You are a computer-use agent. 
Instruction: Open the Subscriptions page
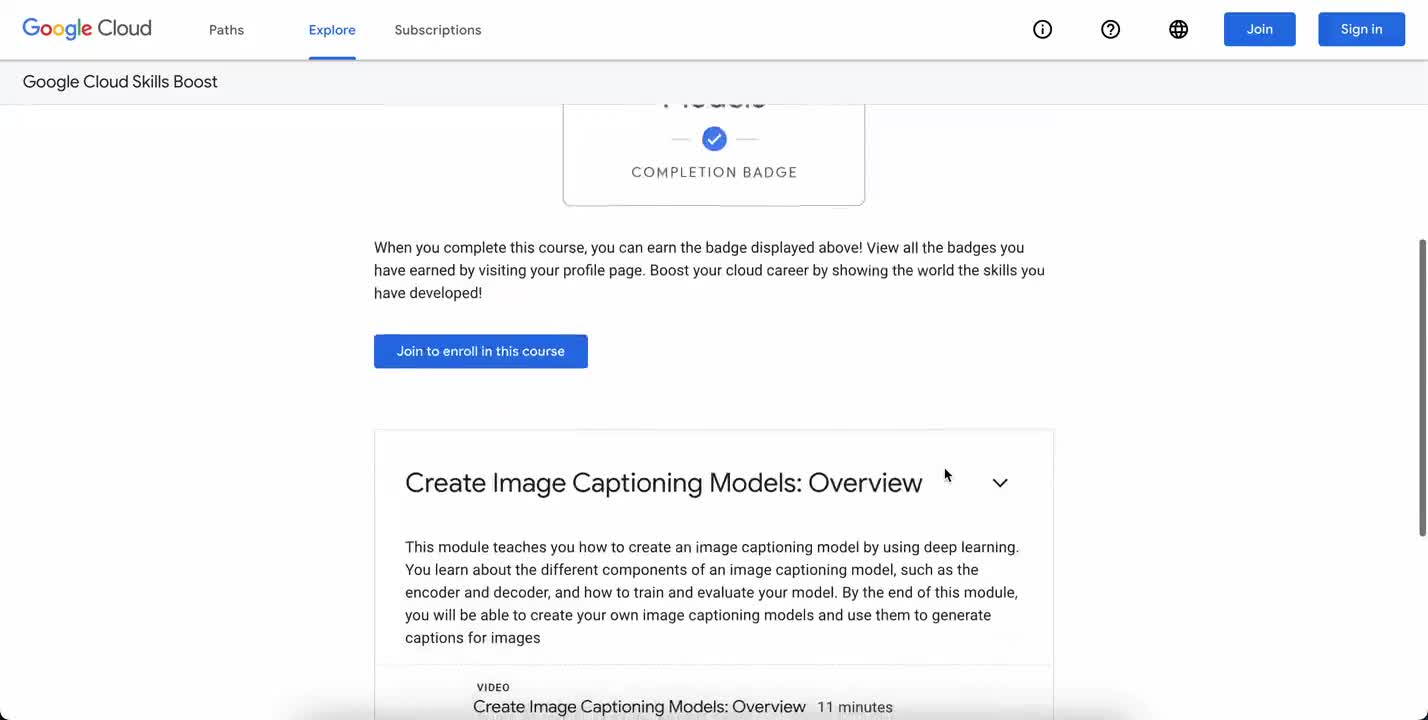click(437, 29)
